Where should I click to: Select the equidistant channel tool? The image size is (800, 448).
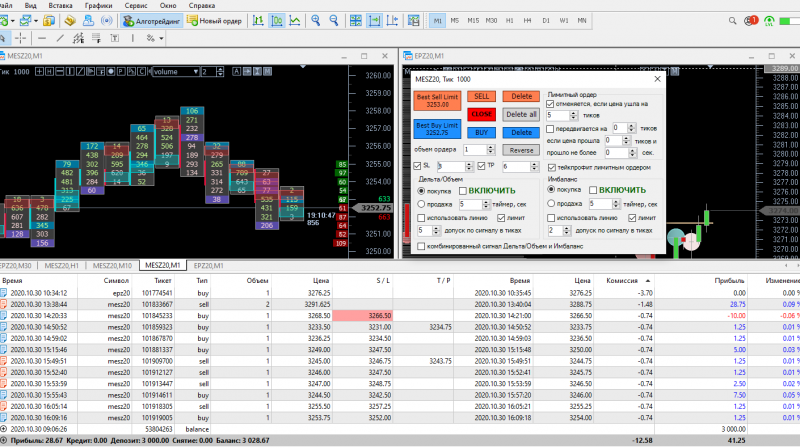click(x=78, y=38)
